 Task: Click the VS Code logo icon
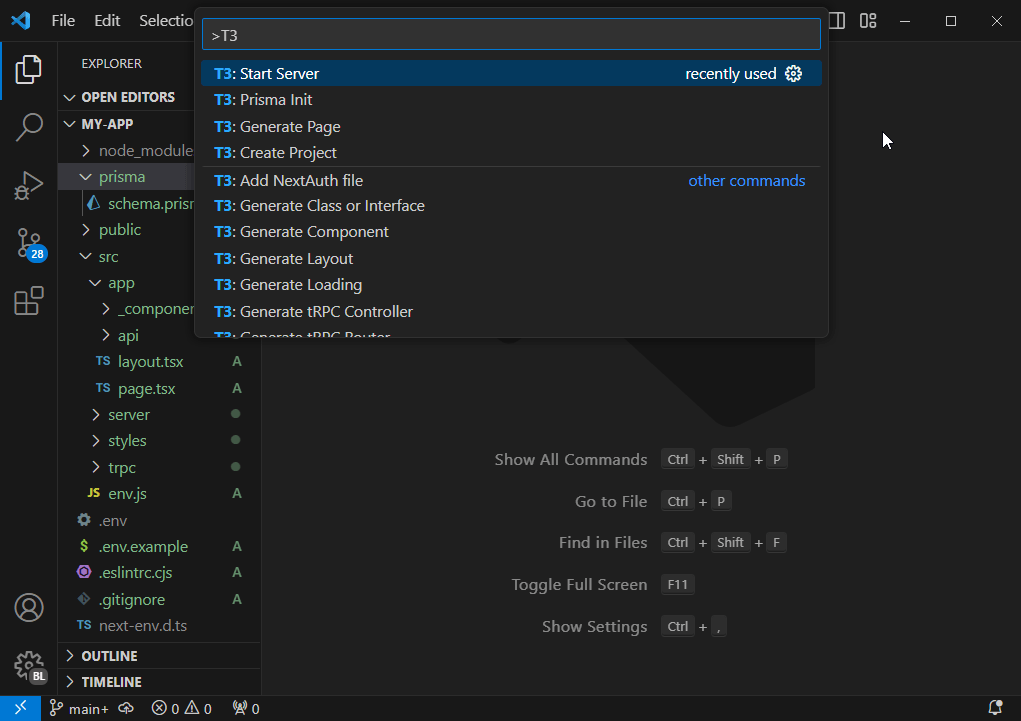click(x=21, y=20)
